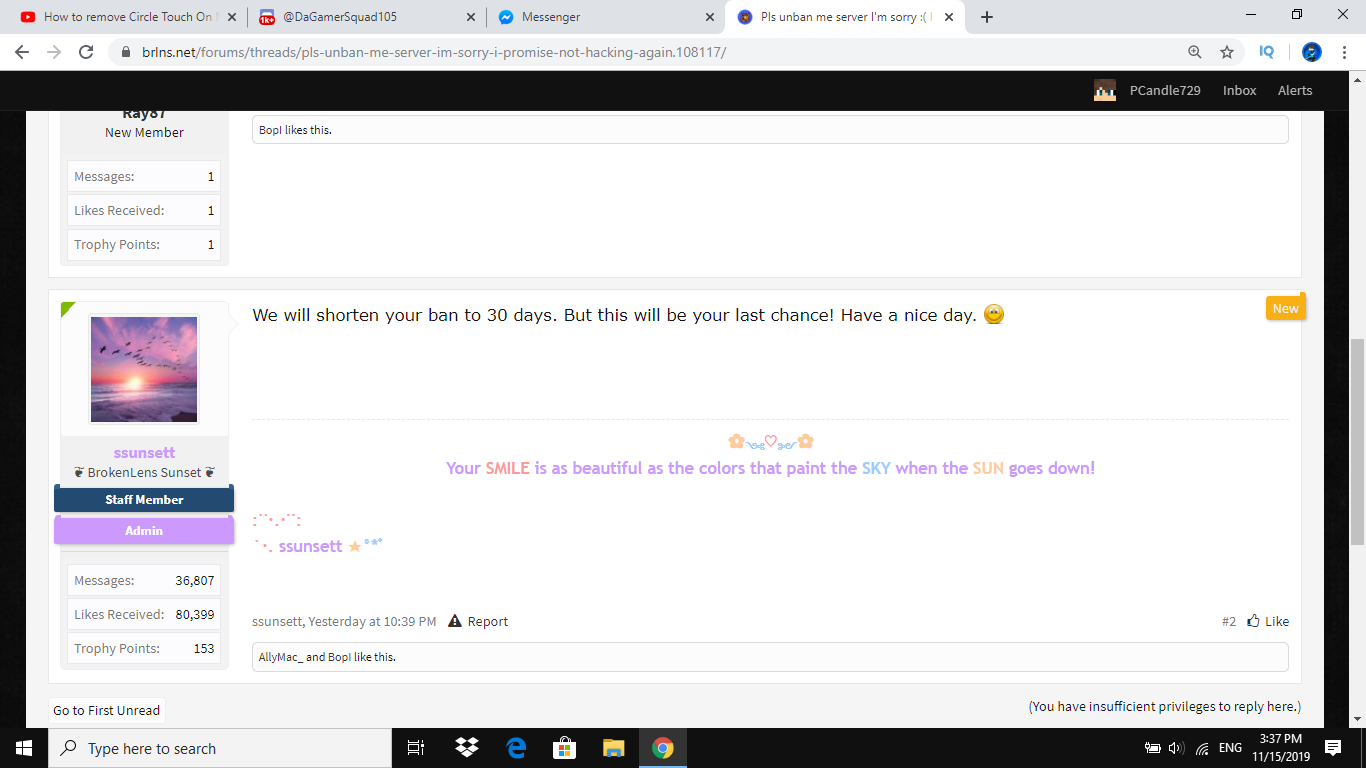Click the ENG language indicator
This screenshot has width=1366, height=768.
pos(1230,748)
